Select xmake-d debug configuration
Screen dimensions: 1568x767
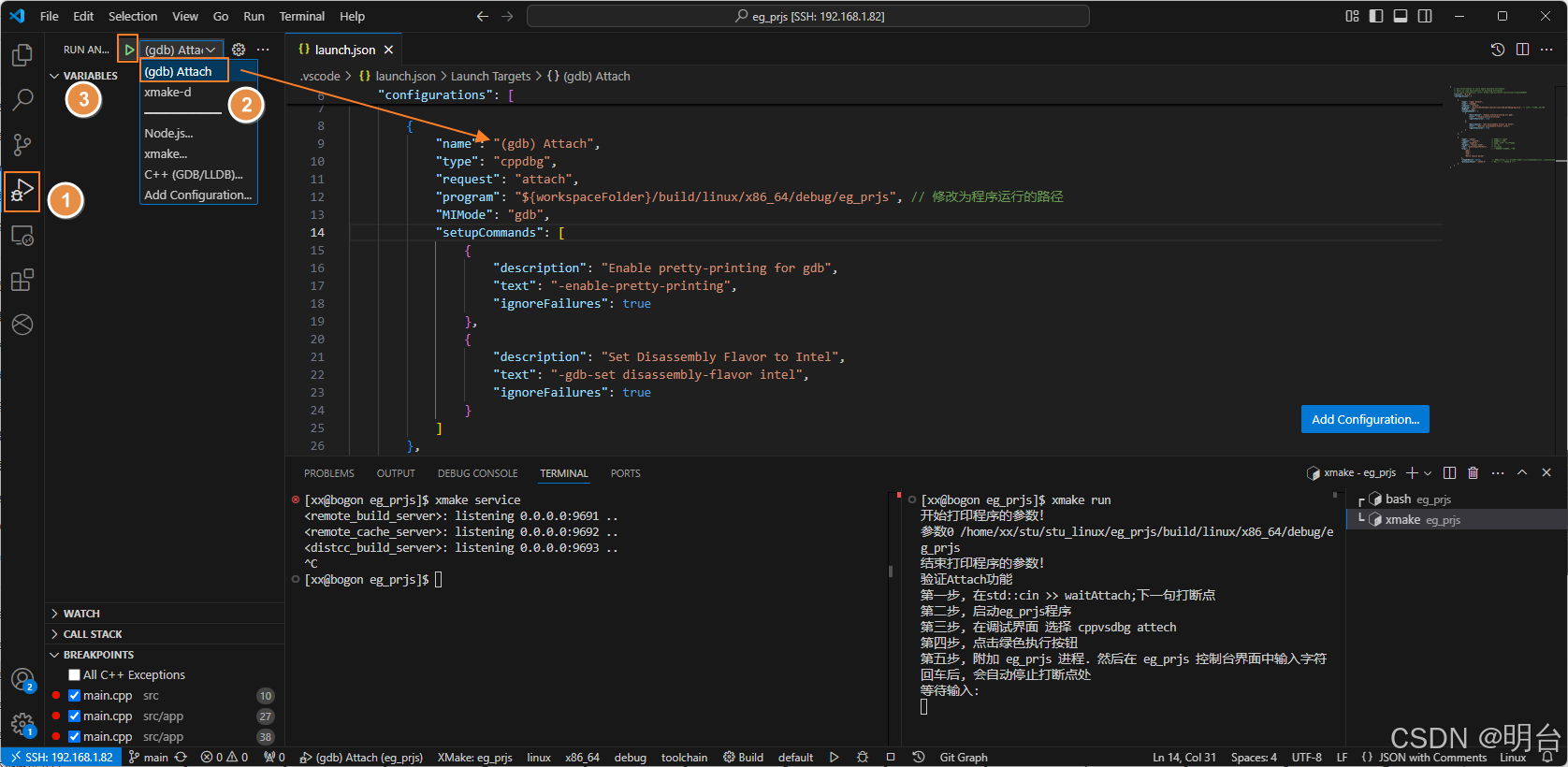[198, 93]
